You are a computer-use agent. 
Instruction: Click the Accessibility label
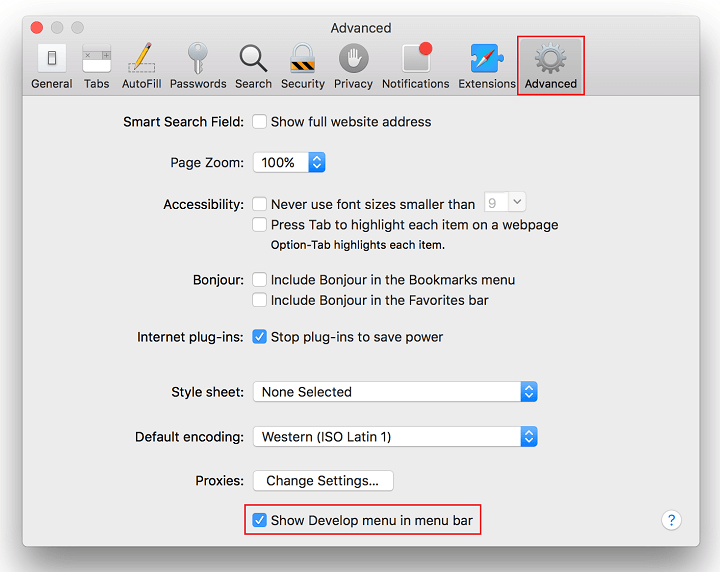click(x=203, y=204)
